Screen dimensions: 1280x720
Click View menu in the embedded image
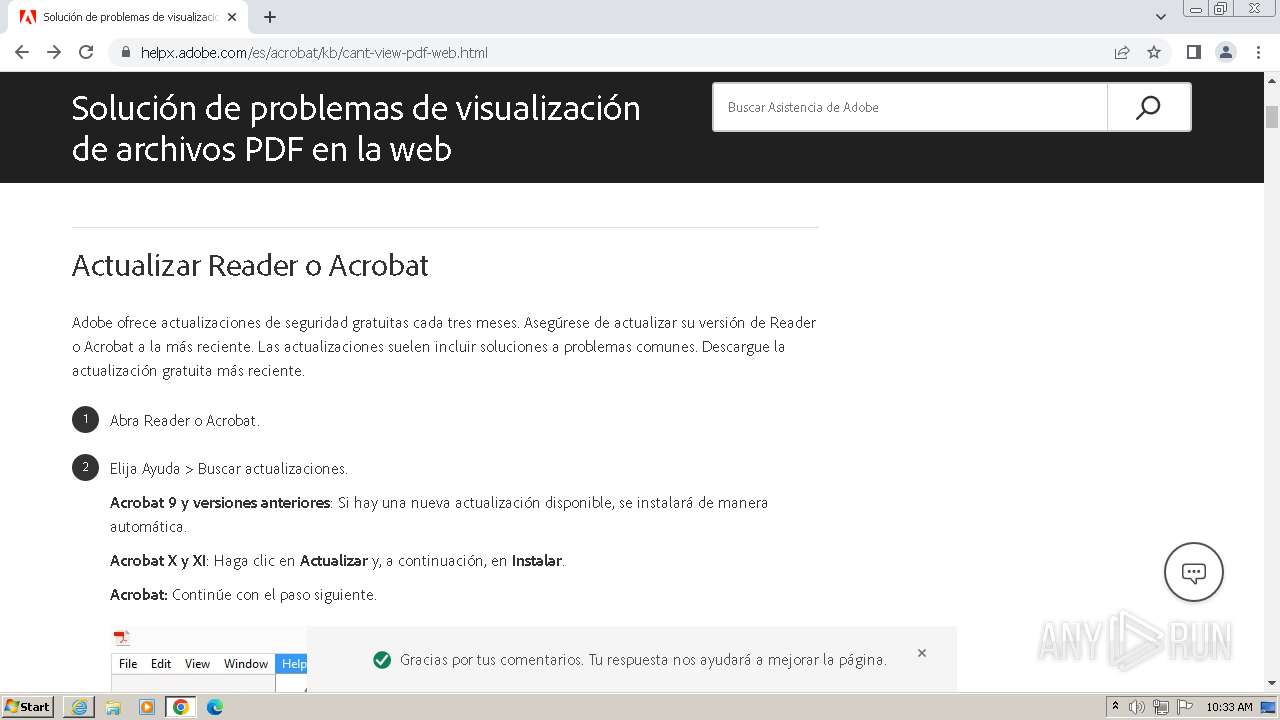point(197,664)
